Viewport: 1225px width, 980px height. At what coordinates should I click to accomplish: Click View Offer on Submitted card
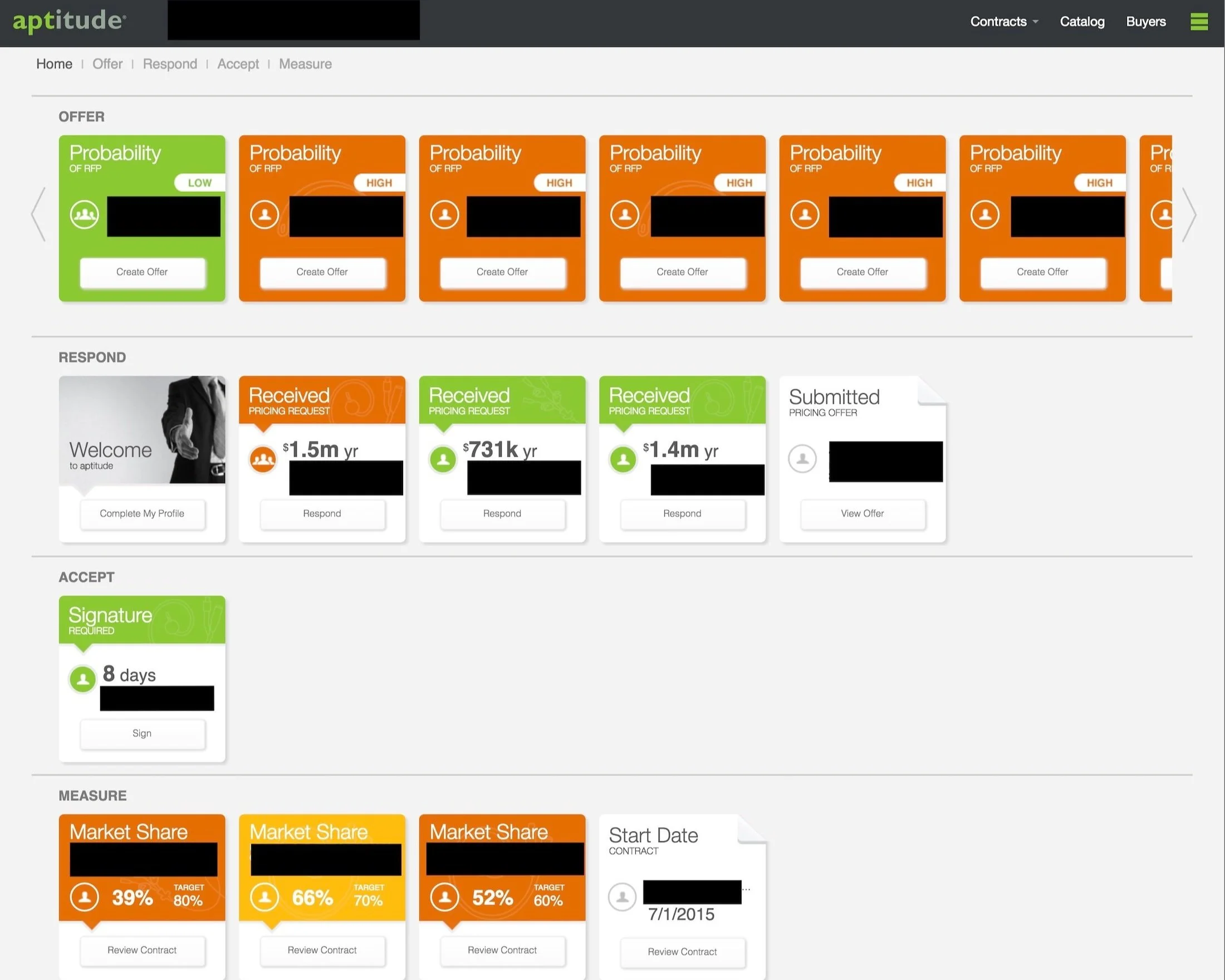coord(863,513)
